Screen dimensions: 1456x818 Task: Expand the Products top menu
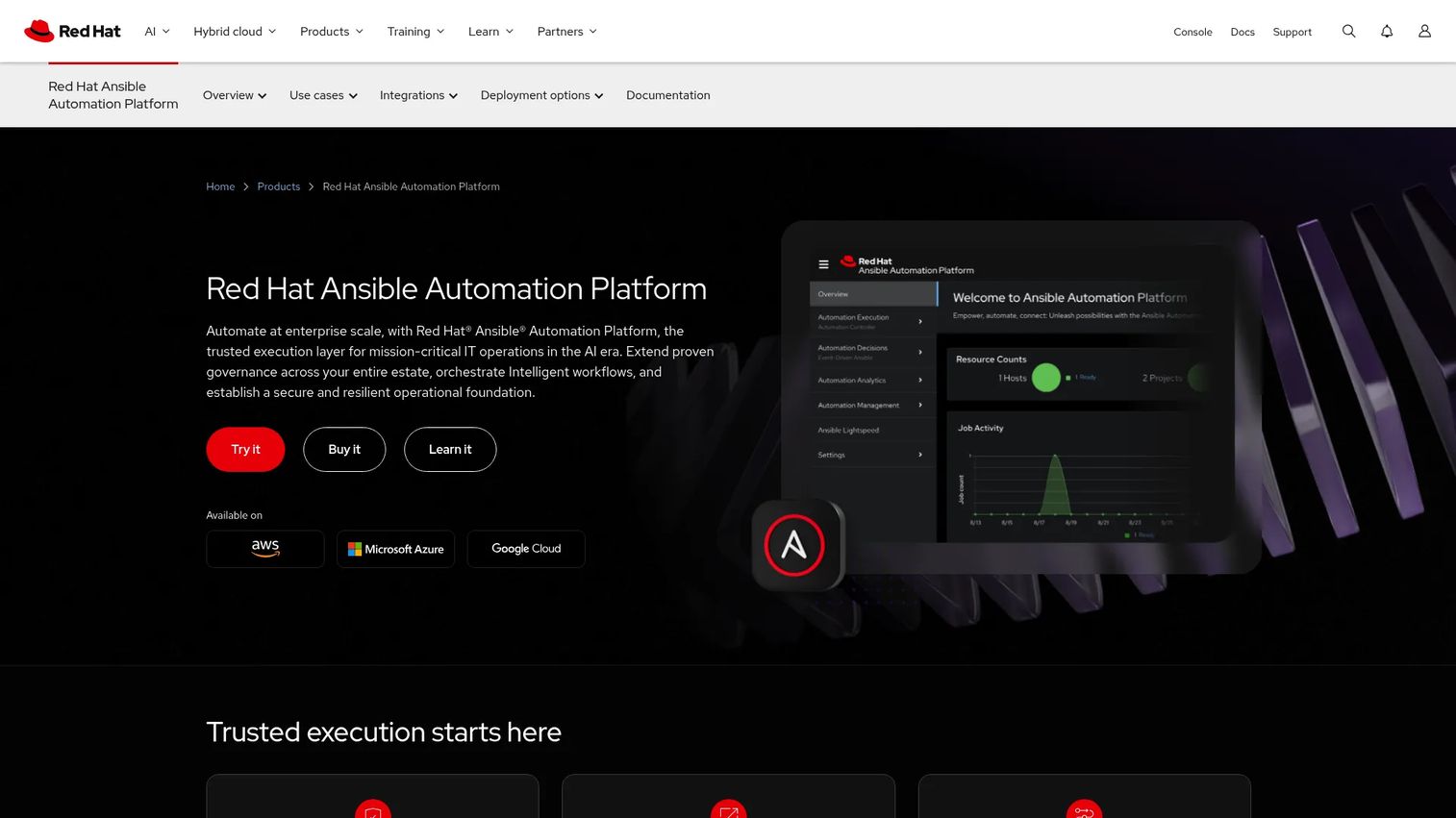tap(332, 31)
